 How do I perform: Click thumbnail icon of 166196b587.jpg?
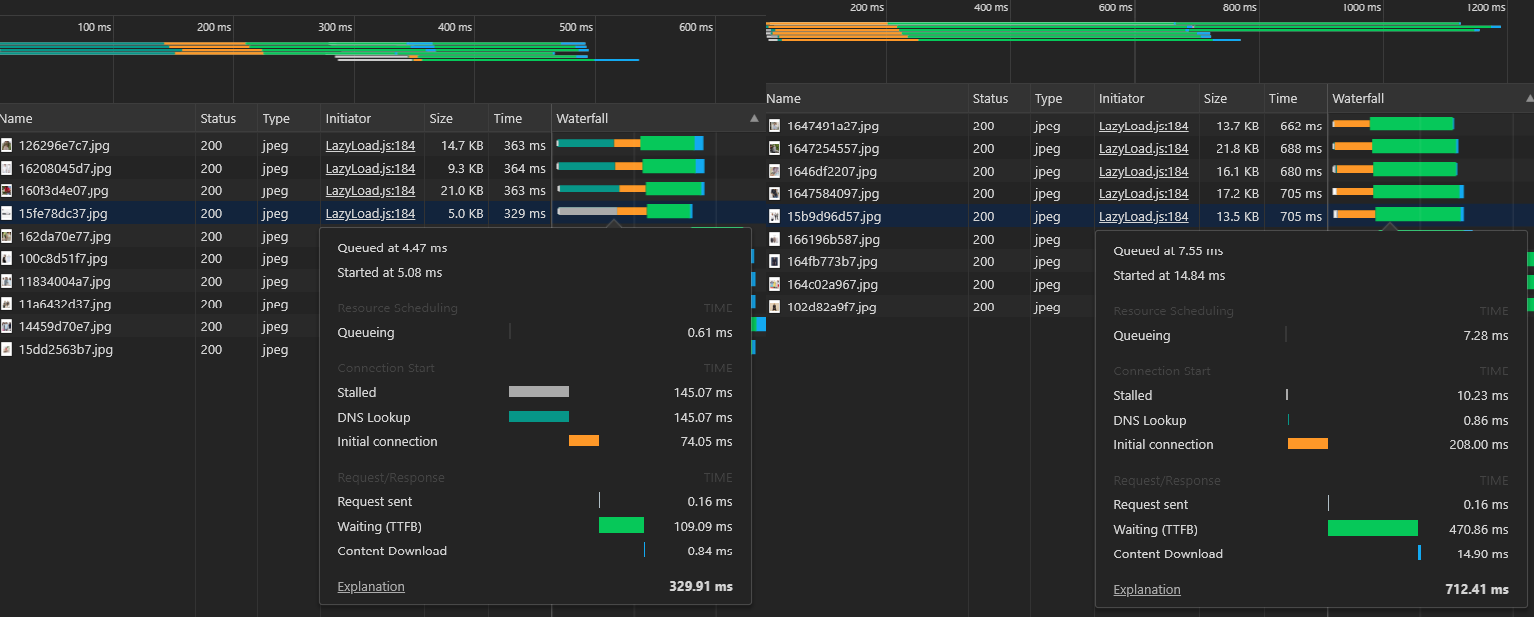[774, 239]
